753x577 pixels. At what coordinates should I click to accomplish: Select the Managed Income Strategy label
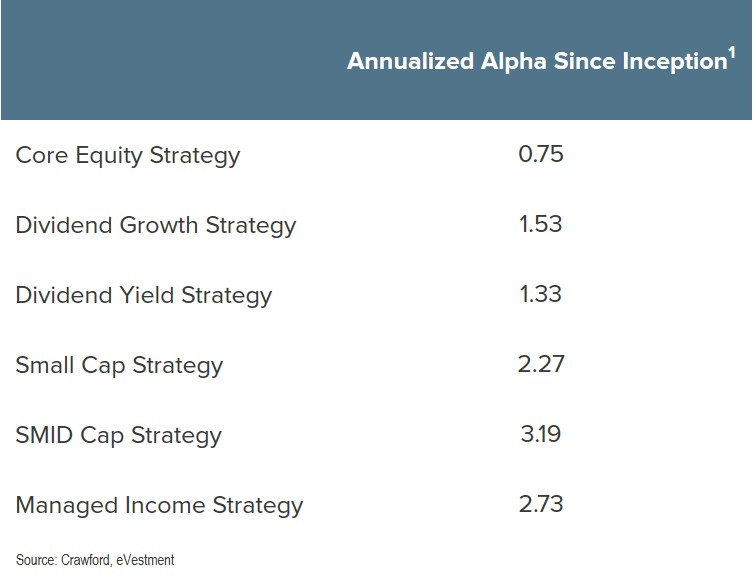click(x=159, y=505)
